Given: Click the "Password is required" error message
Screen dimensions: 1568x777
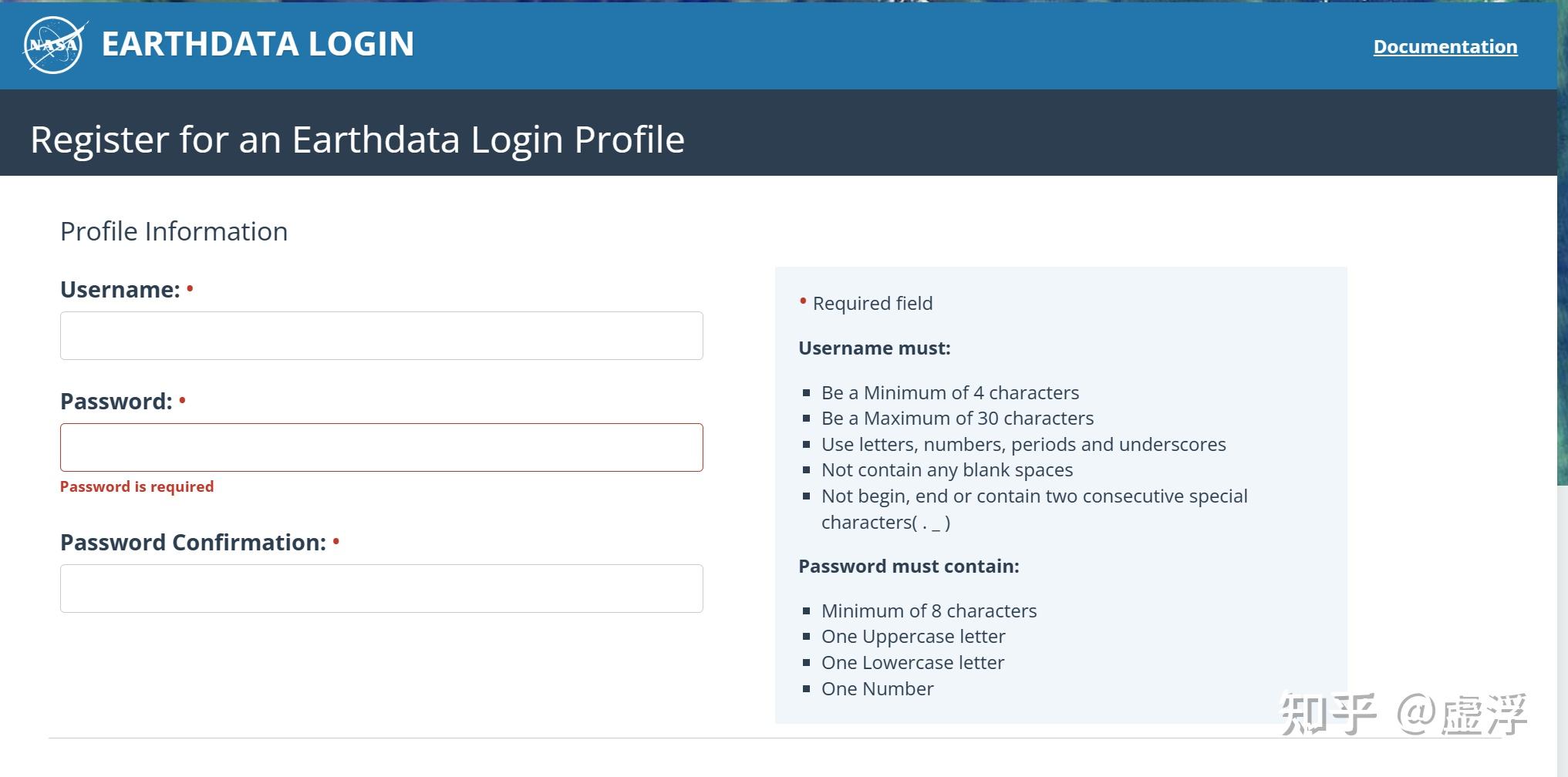Looking at the screenshot, I should 137,487.
